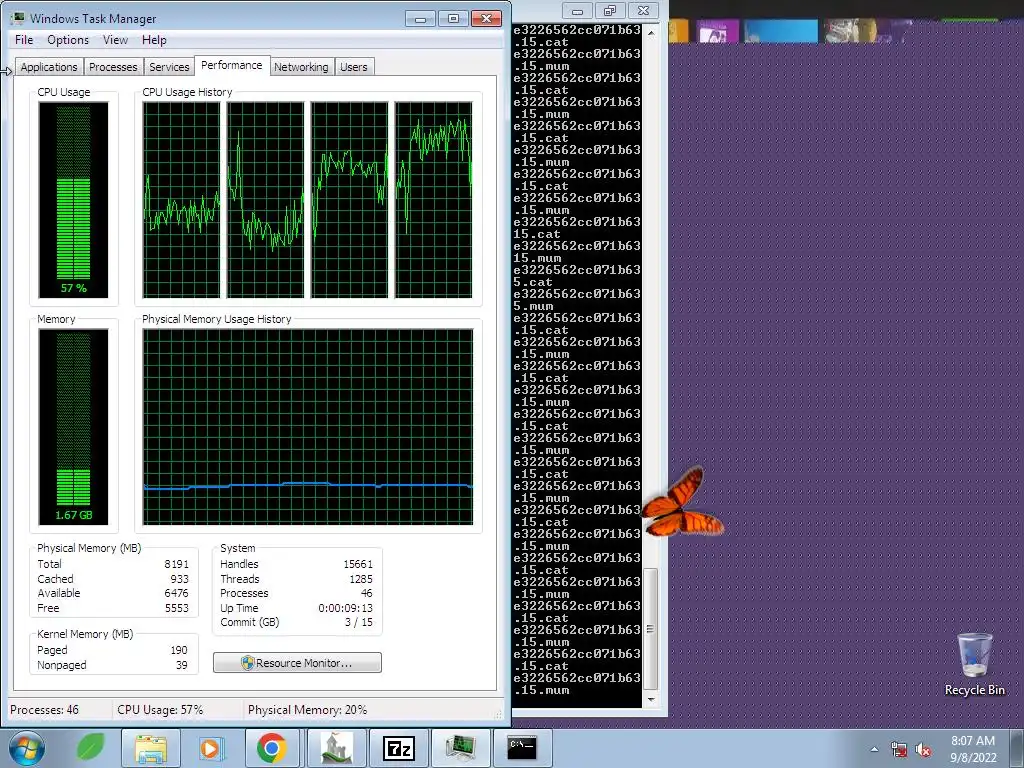Click the third CPU usage history graph

pyautogui.click(x=349, y=200)
